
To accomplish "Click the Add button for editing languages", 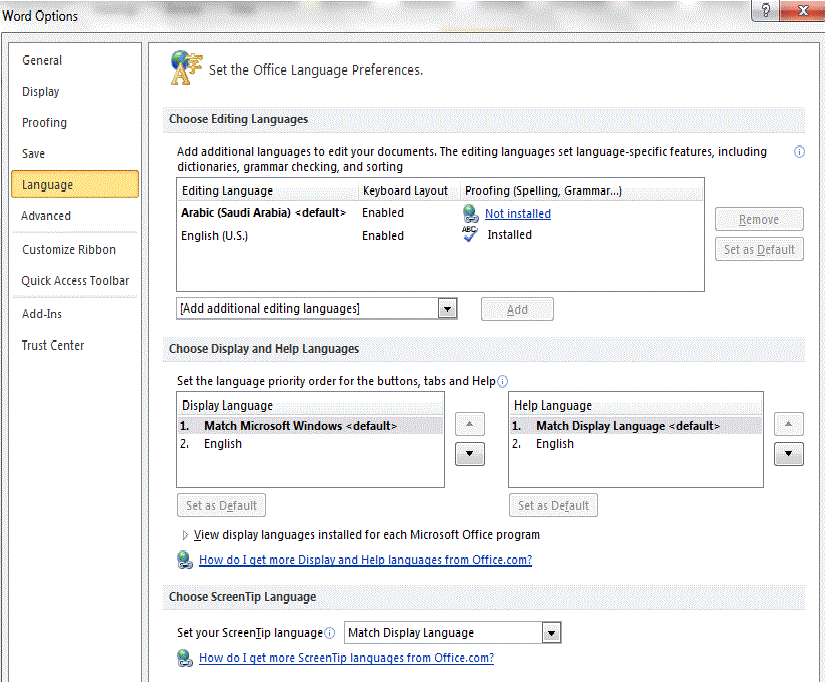I will [517, 309].
